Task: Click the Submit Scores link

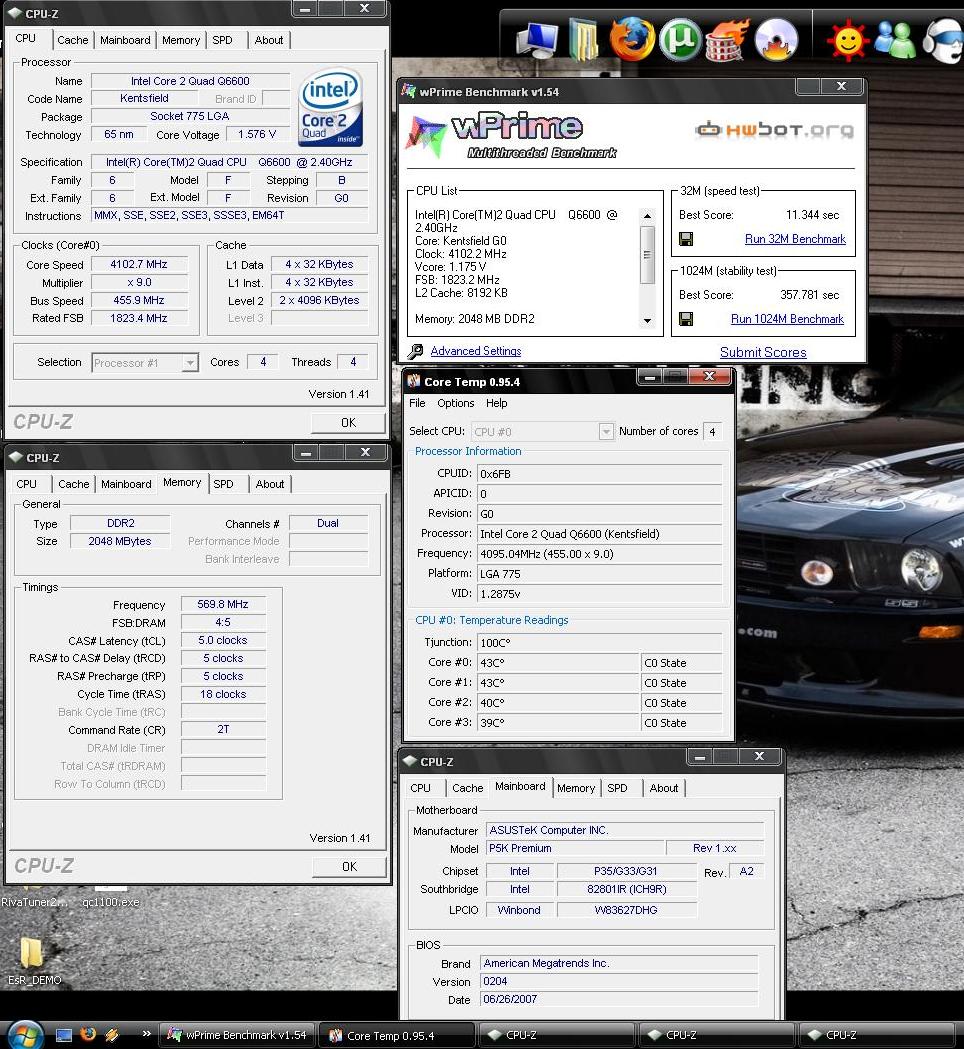Action: (x=763, y=353)
